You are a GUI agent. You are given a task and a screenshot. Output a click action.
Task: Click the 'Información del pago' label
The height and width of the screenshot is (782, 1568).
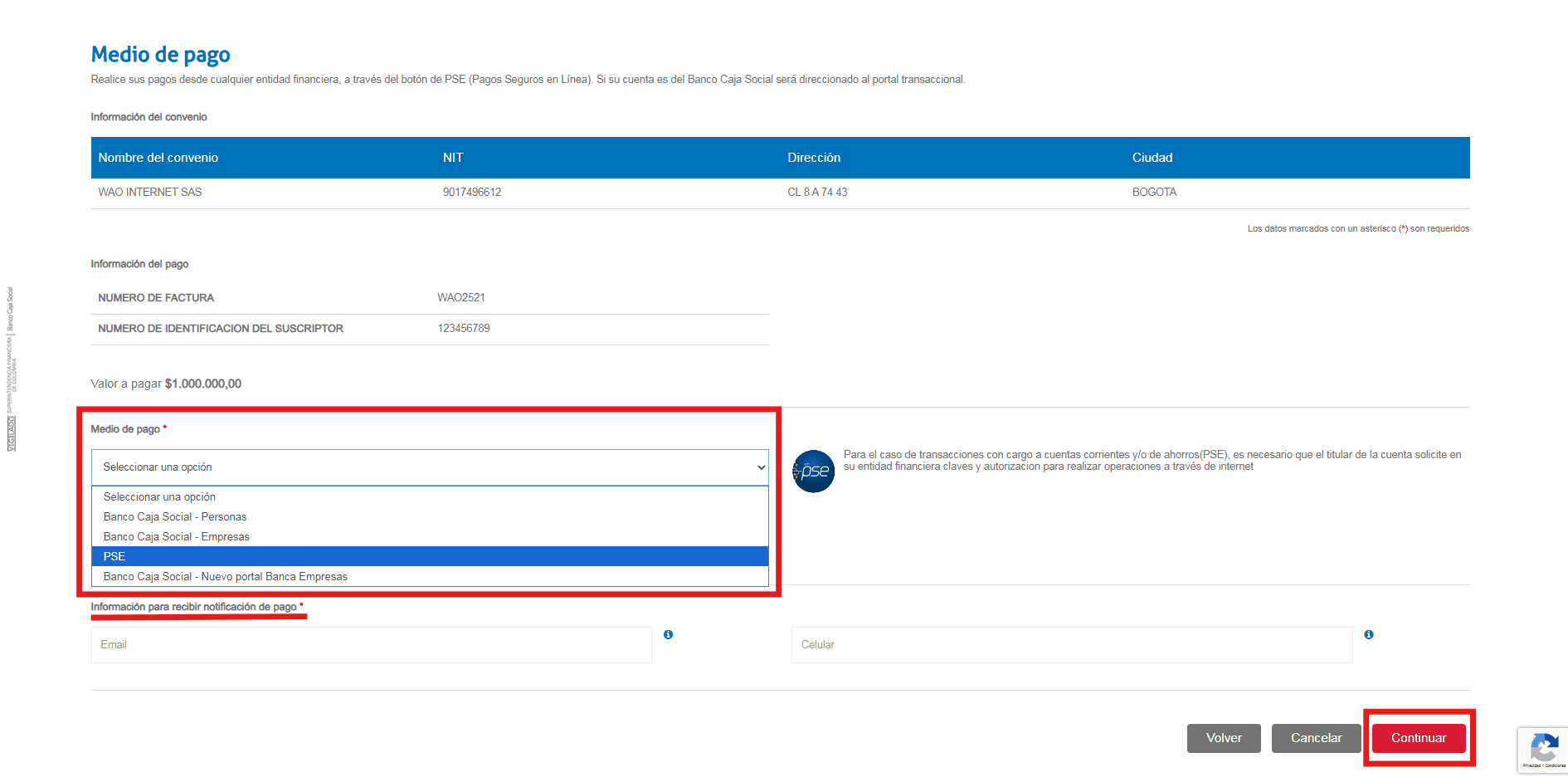(x=139, y=264)
